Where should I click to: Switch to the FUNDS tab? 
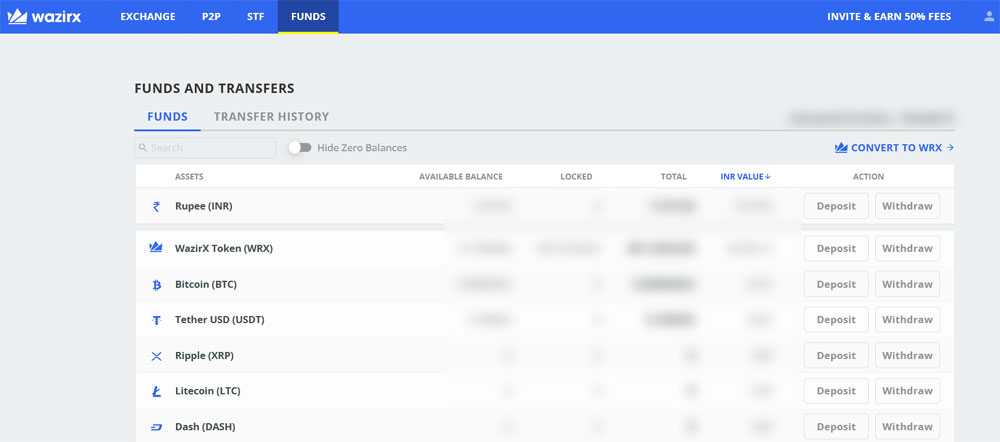click(x=167, y=117)
